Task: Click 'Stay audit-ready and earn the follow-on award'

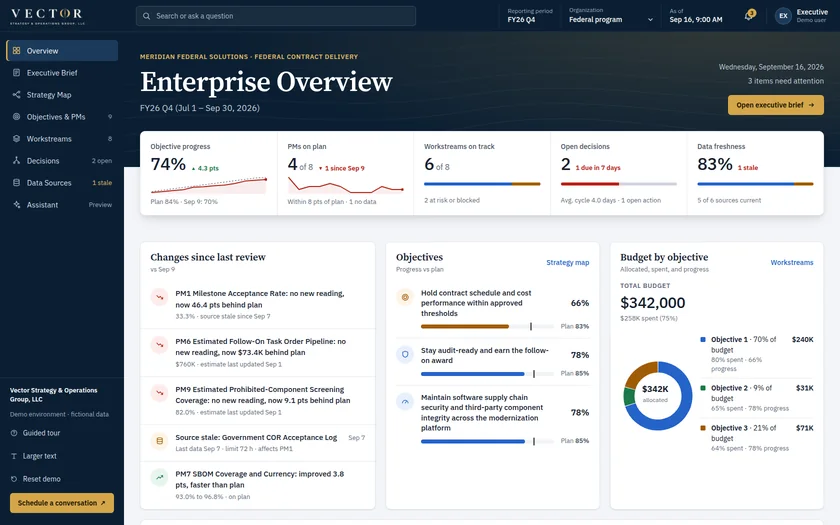Action: (484, 355)
